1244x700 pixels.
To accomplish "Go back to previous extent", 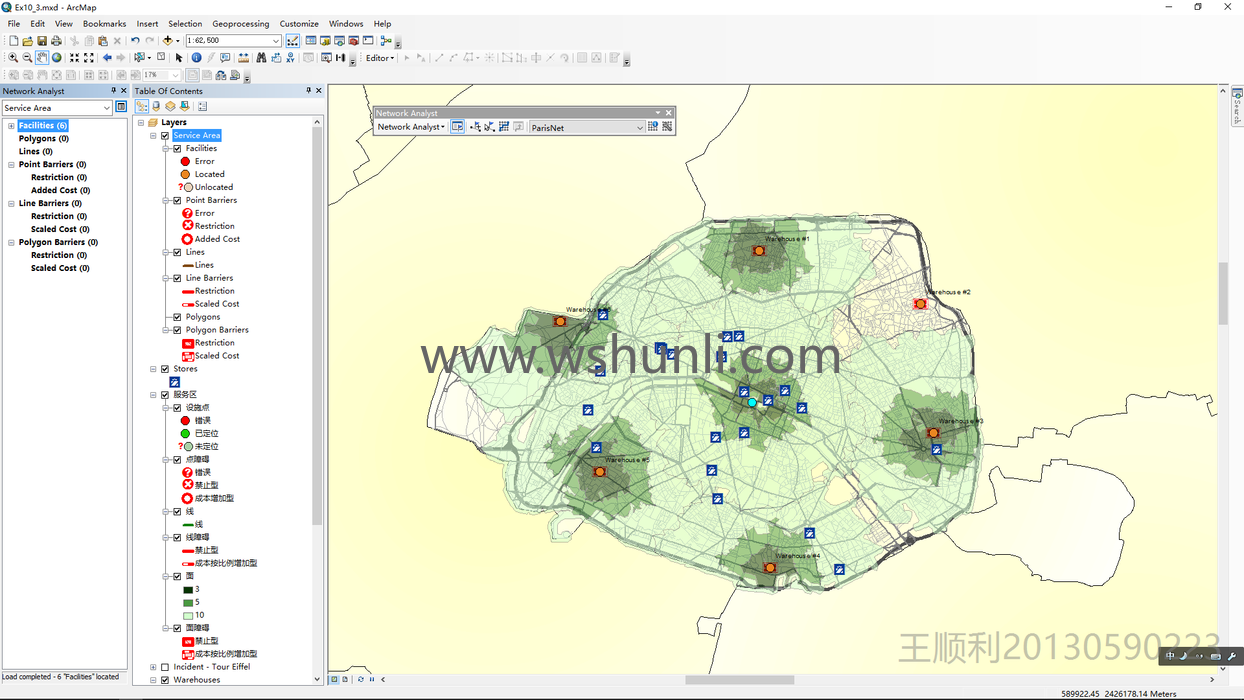I will (x=107, y=58).
